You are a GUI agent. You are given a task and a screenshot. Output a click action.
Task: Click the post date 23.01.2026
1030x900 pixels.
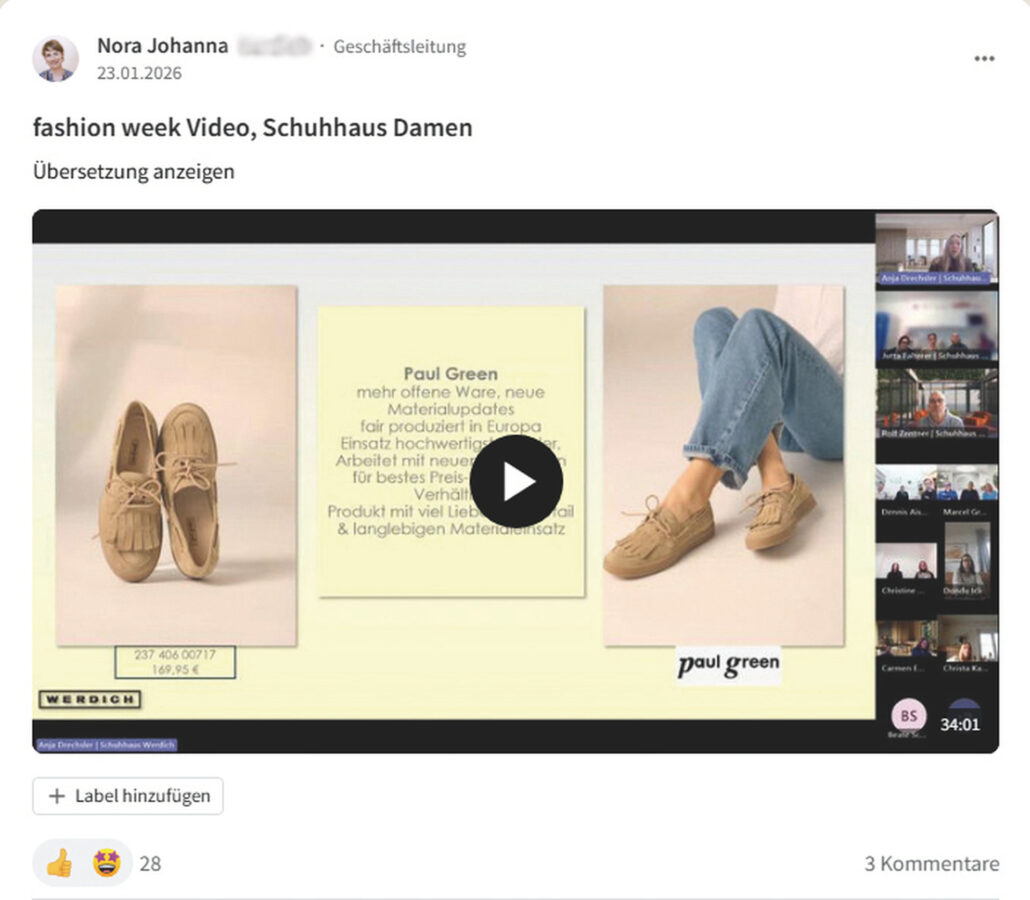(139, 73)
